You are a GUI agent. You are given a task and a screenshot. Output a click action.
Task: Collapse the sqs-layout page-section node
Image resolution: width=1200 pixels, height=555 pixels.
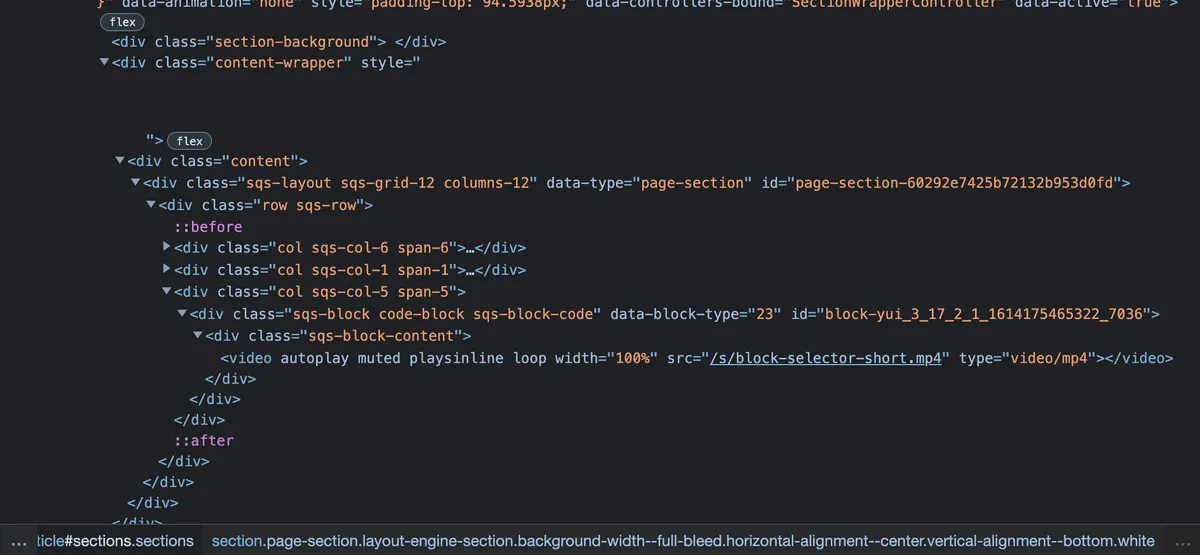136,183
